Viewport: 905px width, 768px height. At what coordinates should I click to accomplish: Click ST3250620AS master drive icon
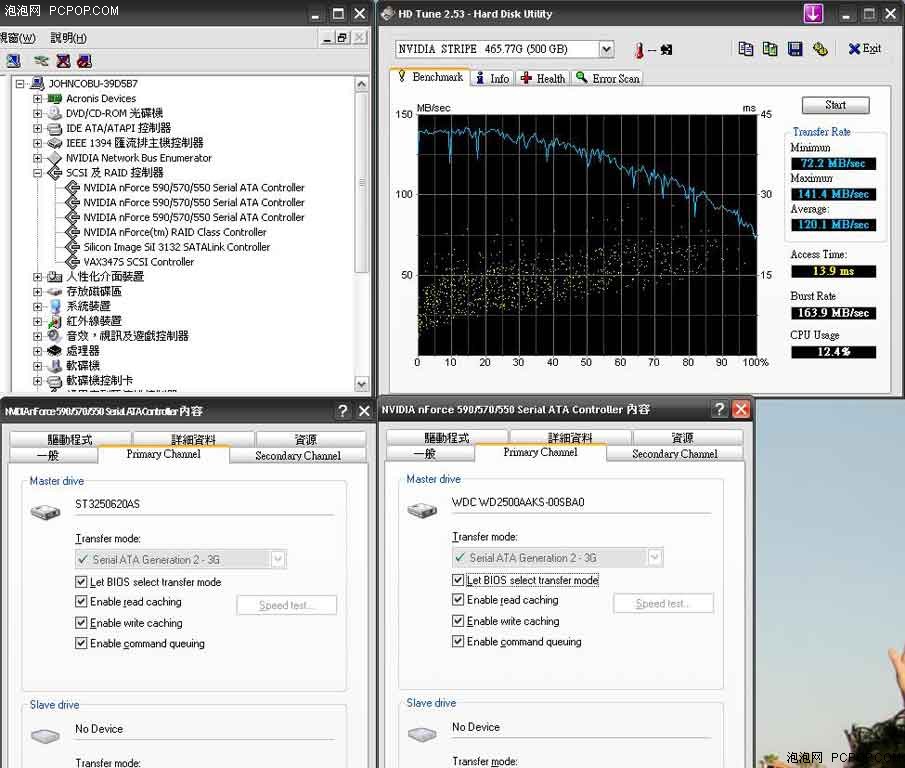pos(46,511)
